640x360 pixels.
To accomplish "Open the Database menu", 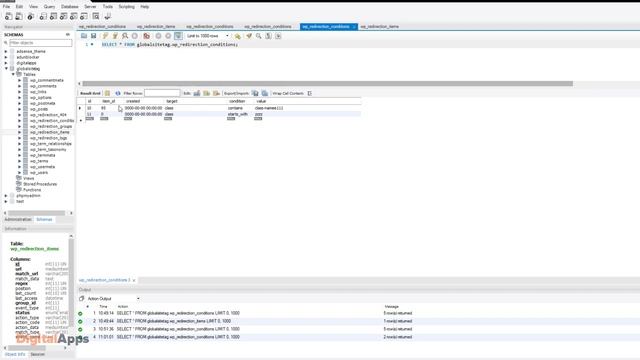I will tap(69, 7).
